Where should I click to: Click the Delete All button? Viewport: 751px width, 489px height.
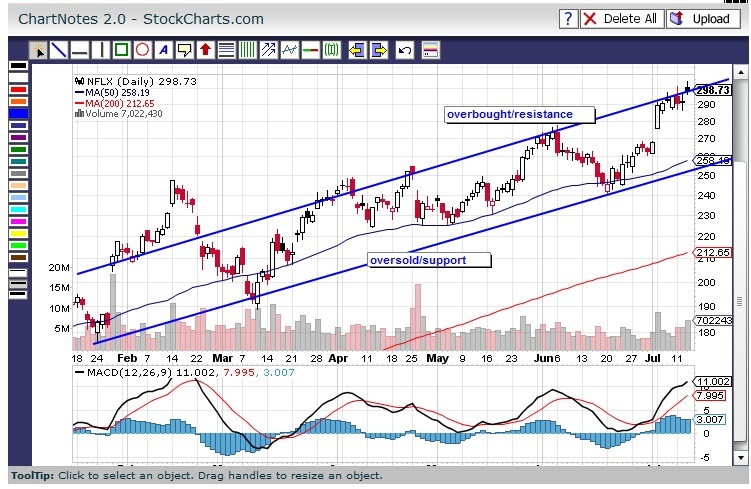(622, 19)
